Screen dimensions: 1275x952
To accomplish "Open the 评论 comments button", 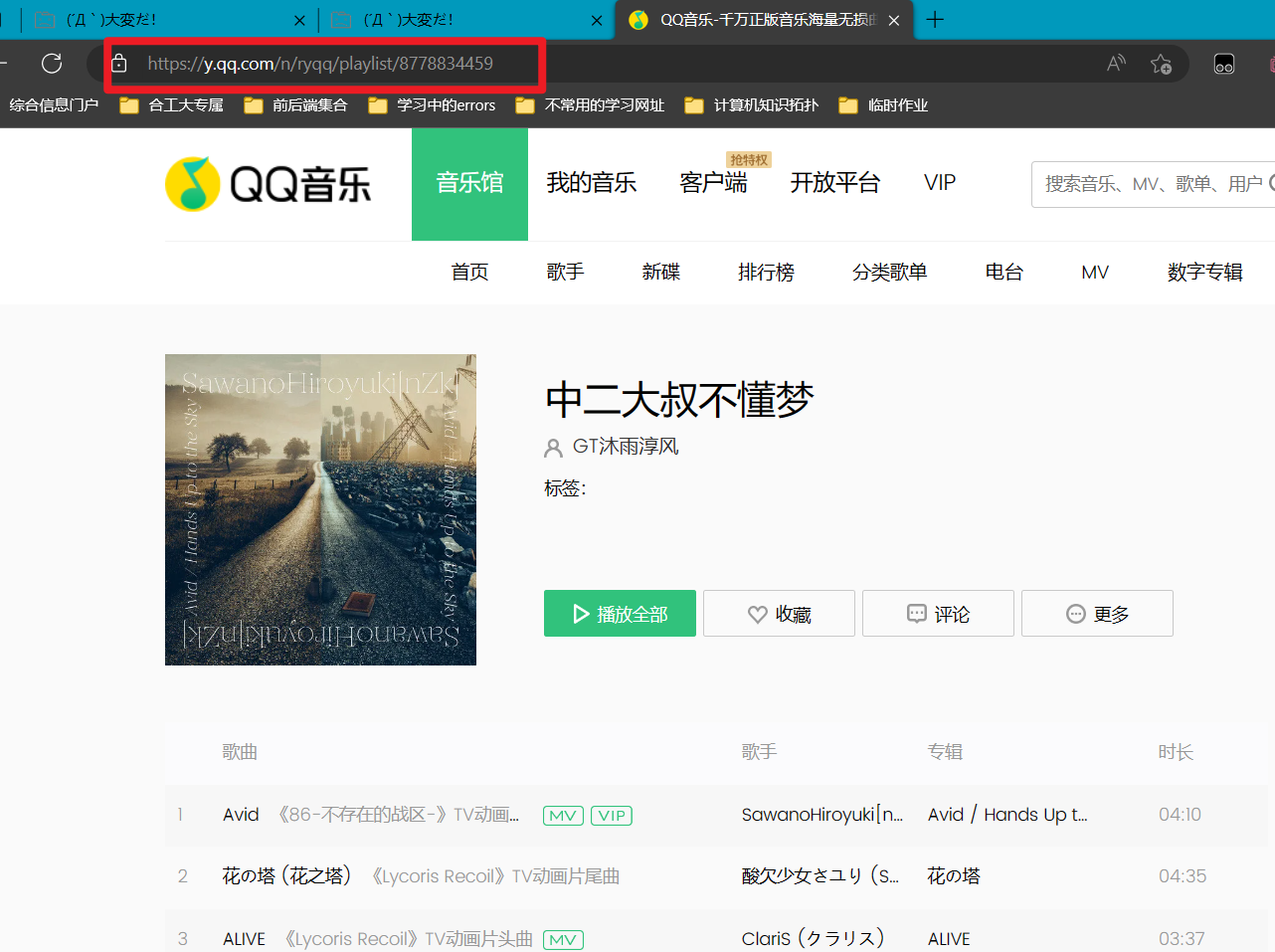I will click(x=938, y=614).
